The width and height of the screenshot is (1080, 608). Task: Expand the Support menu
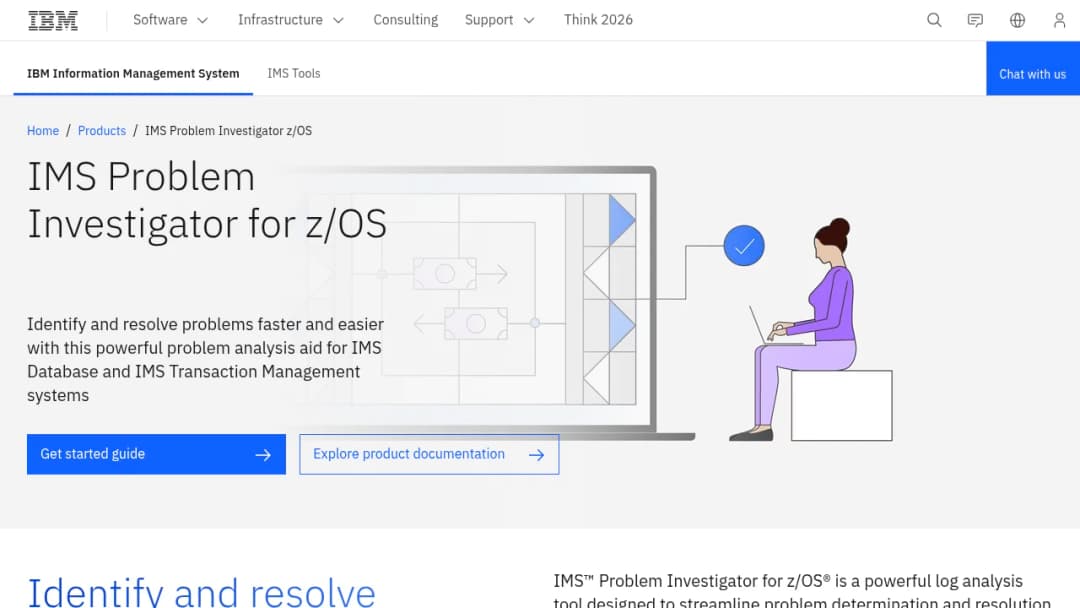[499, 20]
